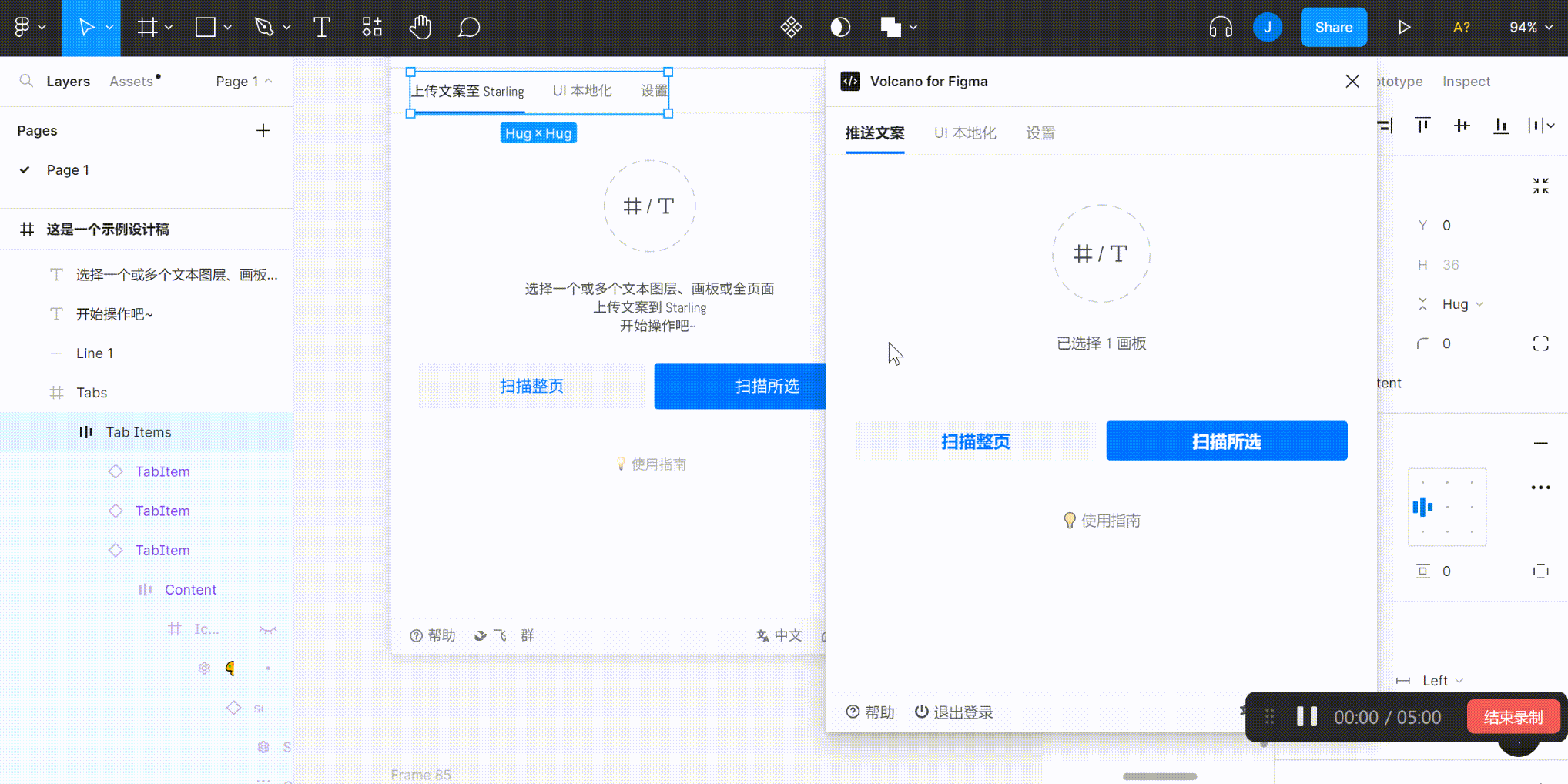The width and height of the screenshot is (1568, 784).
Task: Toggle the dark mode contrast icon
Action: tap(840, 28)
